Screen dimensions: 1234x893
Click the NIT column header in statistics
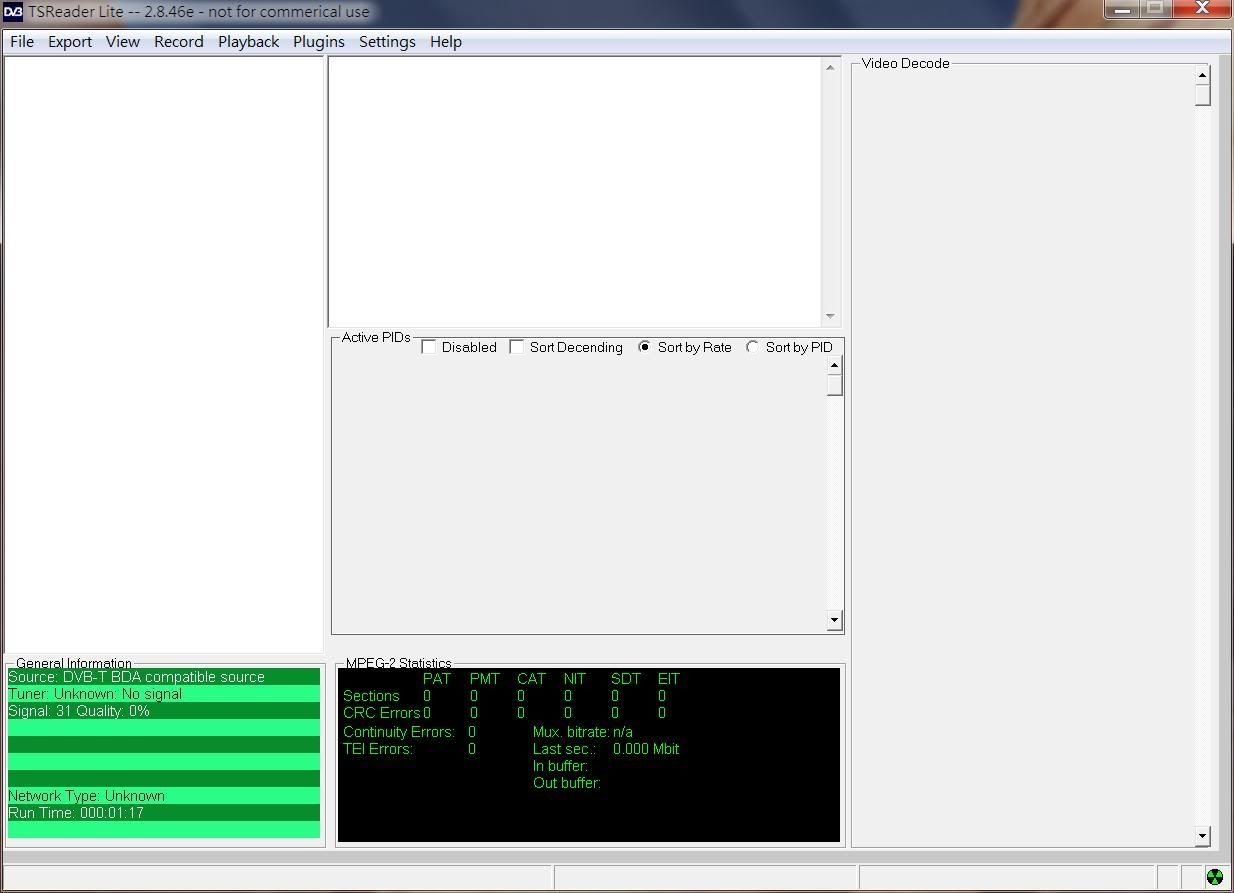click(x=574, y=679)
